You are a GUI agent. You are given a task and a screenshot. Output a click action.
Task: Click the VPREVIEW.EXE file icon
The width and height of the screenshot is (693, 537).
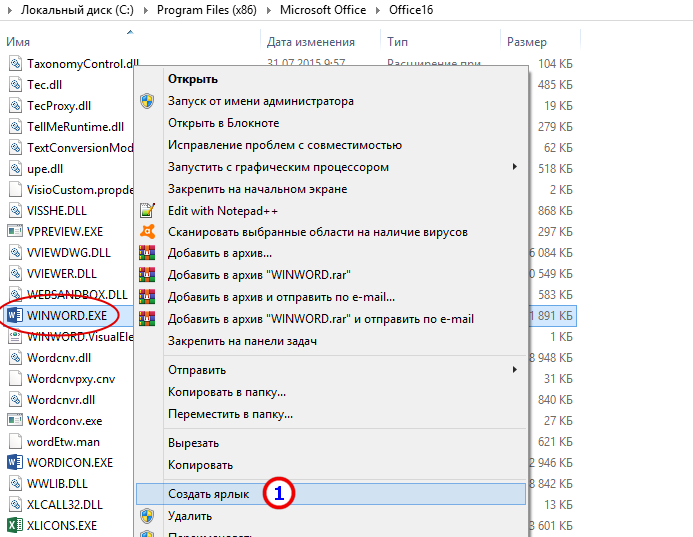15,231
